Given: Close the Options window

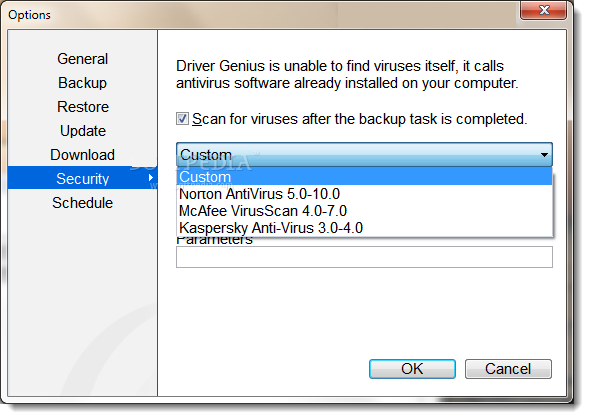Looking at the screenshot, I should click(544, 10).
